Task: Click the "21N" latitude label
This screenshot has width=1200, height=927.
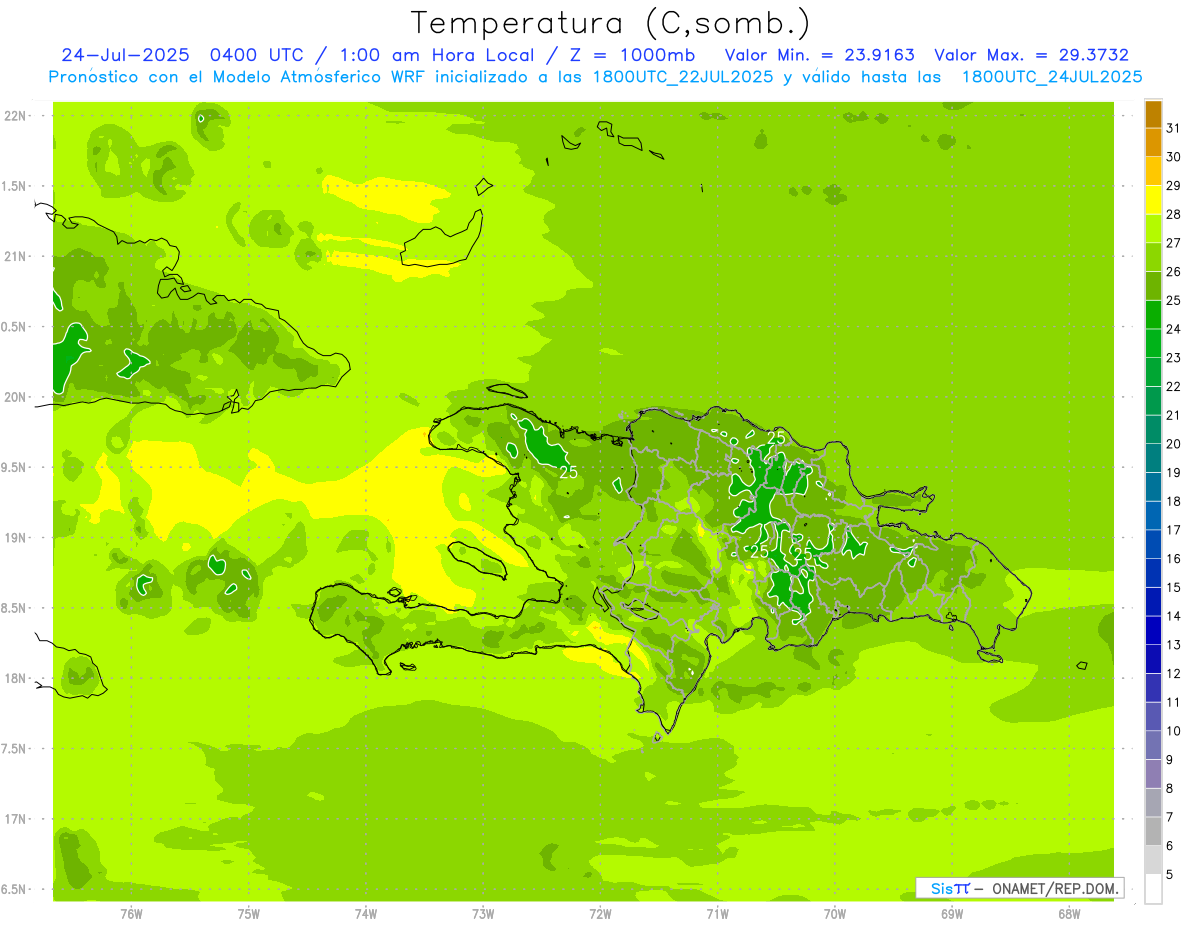Action: [17, 256]
